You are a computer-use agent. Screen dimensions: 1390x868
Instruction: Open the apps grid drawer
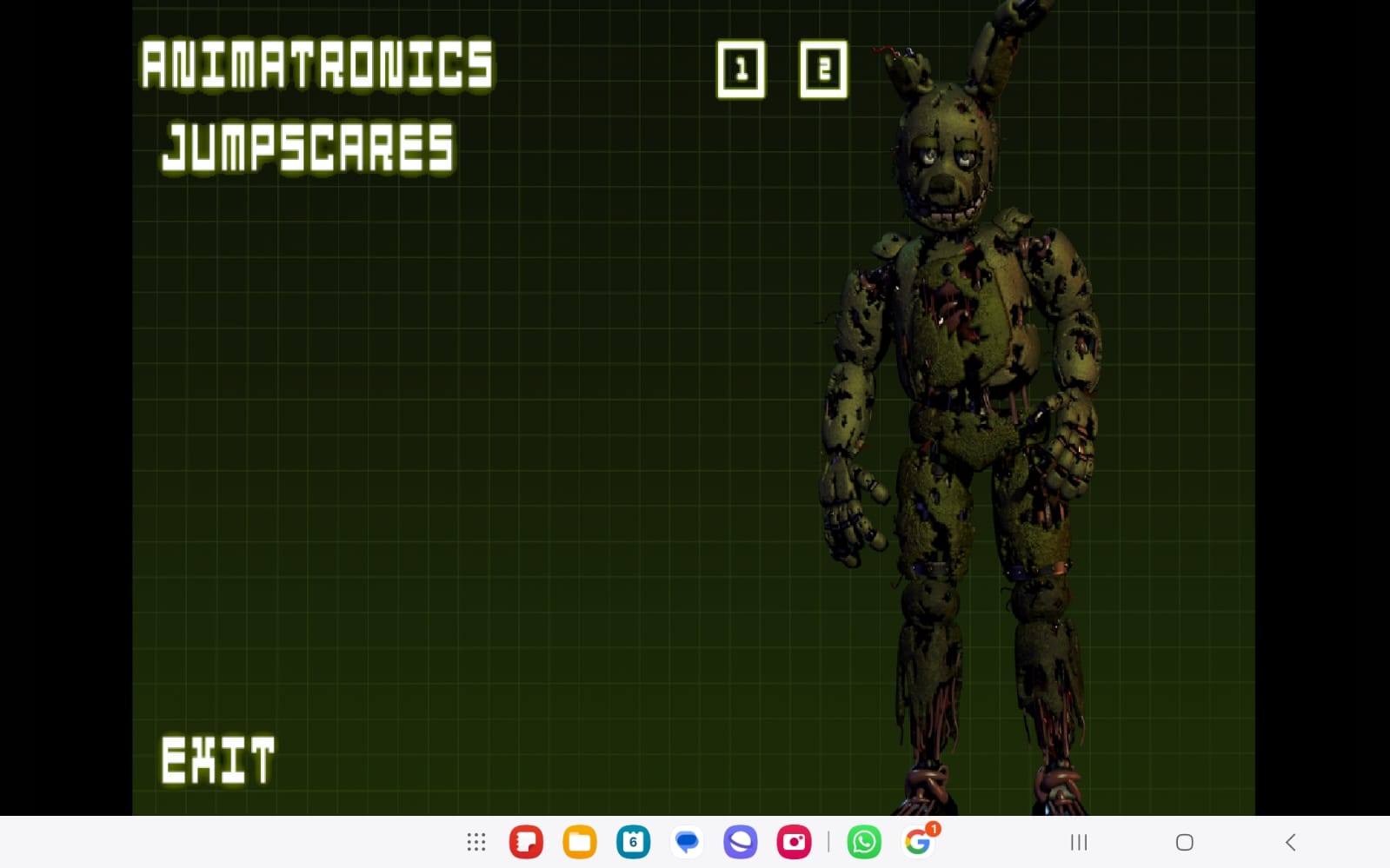(x=476, y=842)
